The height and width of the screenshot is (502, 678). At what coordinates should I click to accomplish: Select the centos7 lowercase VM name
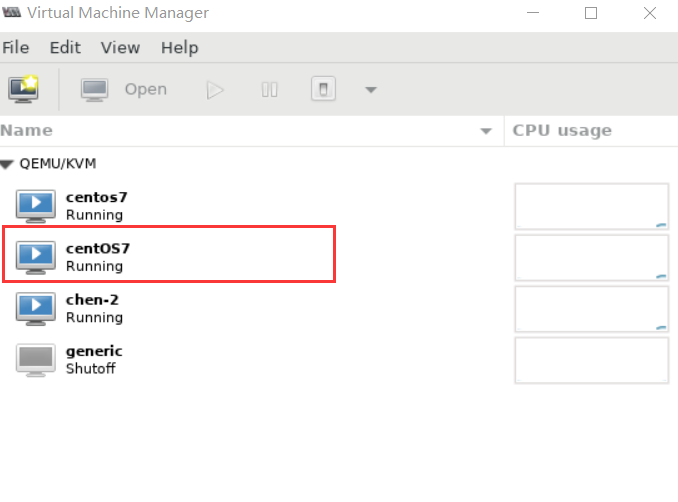(x=96, y=197)
